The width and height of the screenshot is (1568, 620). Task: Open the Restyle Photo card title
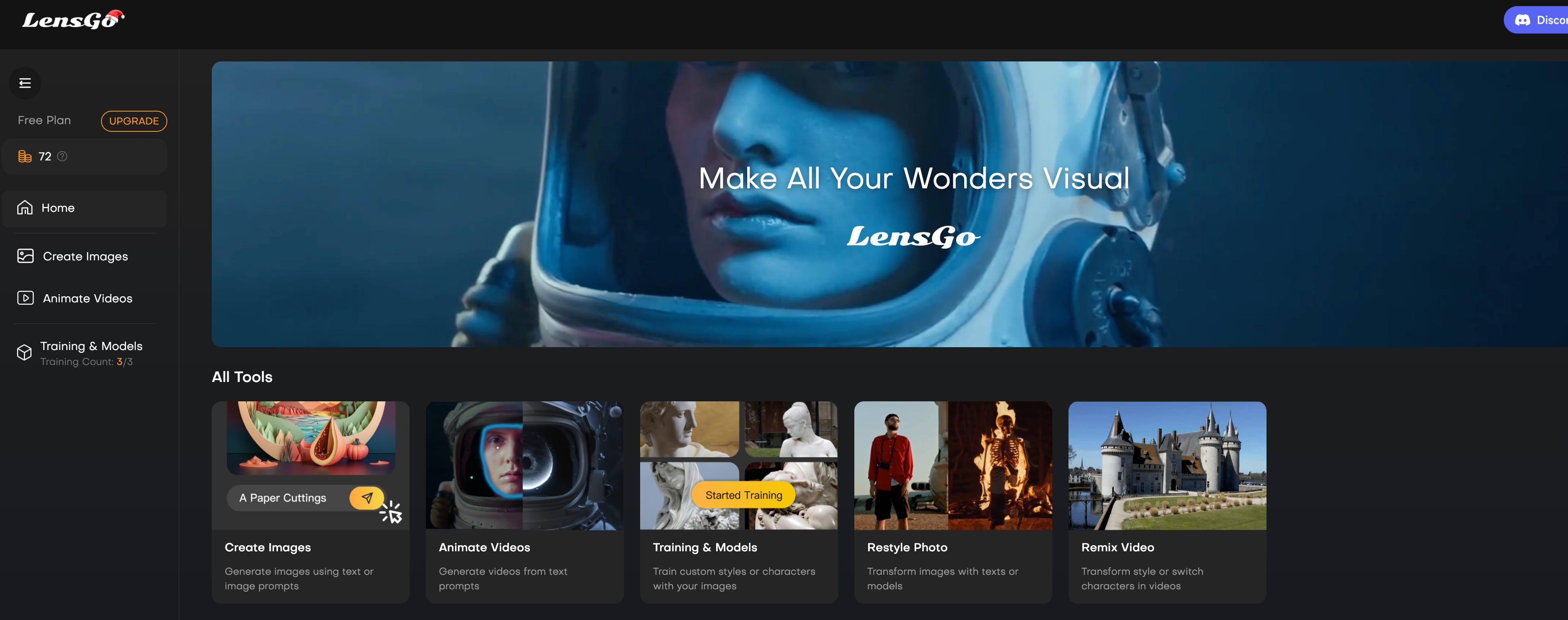907,548
